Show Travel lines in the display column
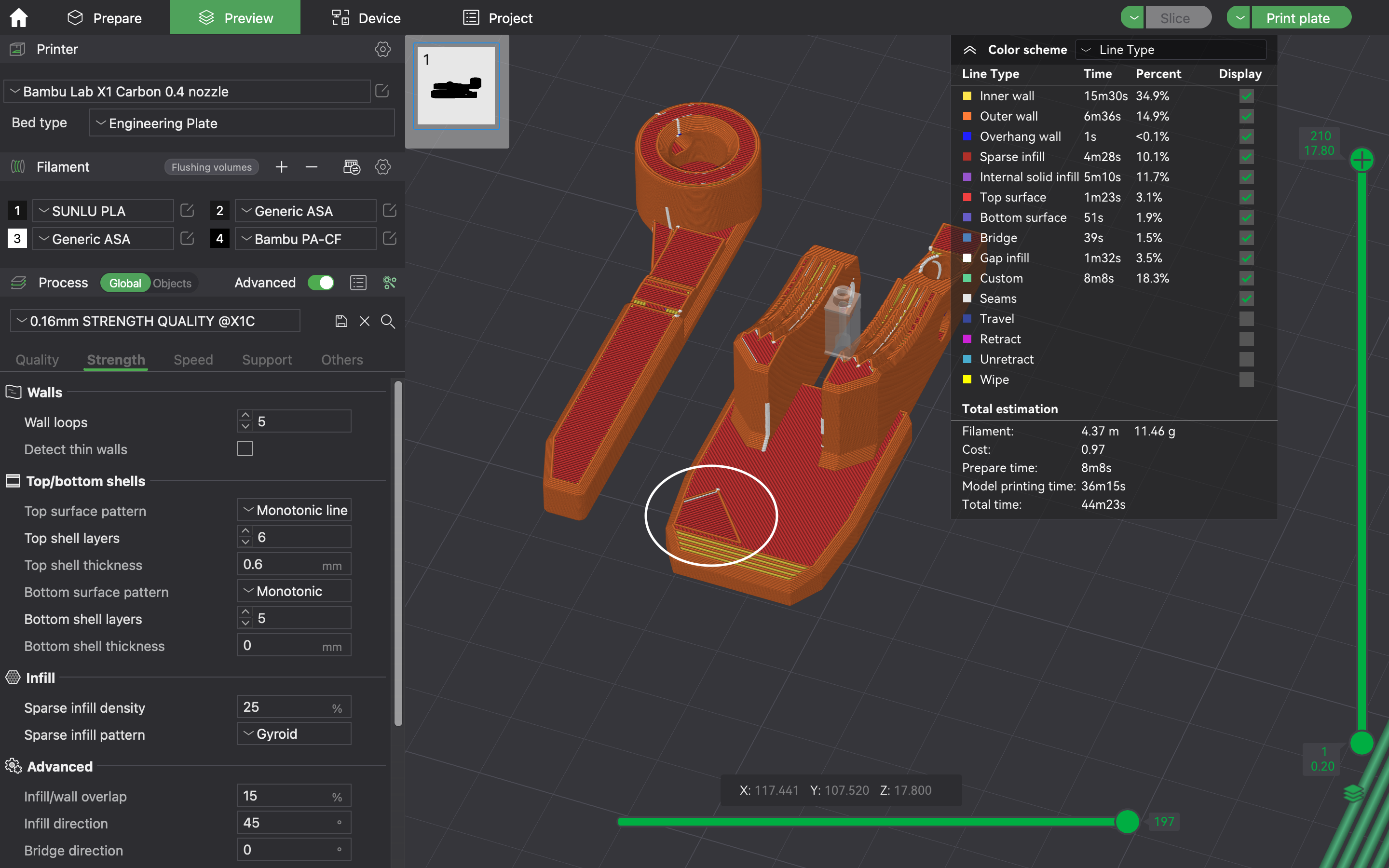This screenshot has width=1389, height=868. [x=1247, y=319]
